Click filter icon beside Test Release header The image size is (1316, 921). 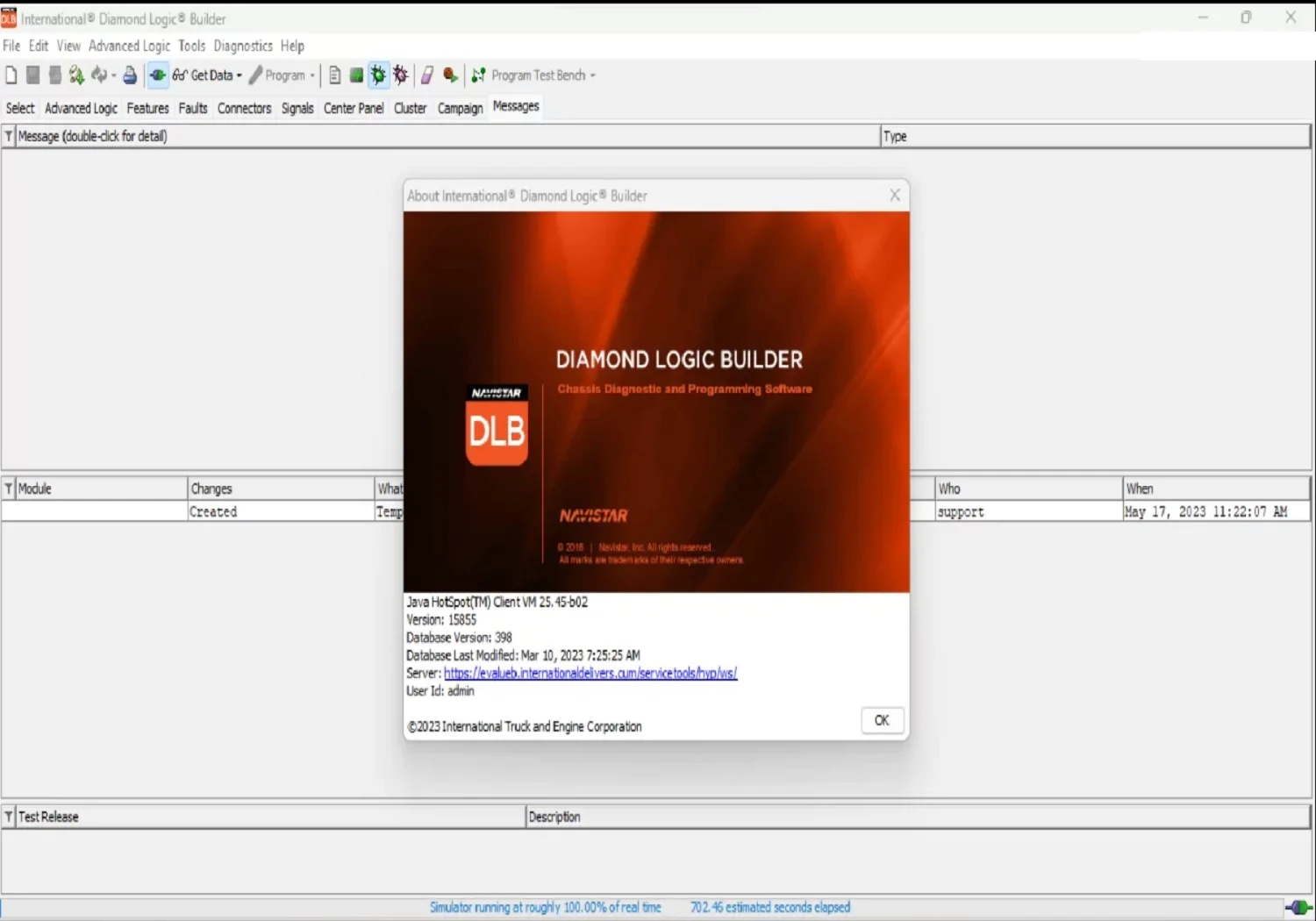9,817
